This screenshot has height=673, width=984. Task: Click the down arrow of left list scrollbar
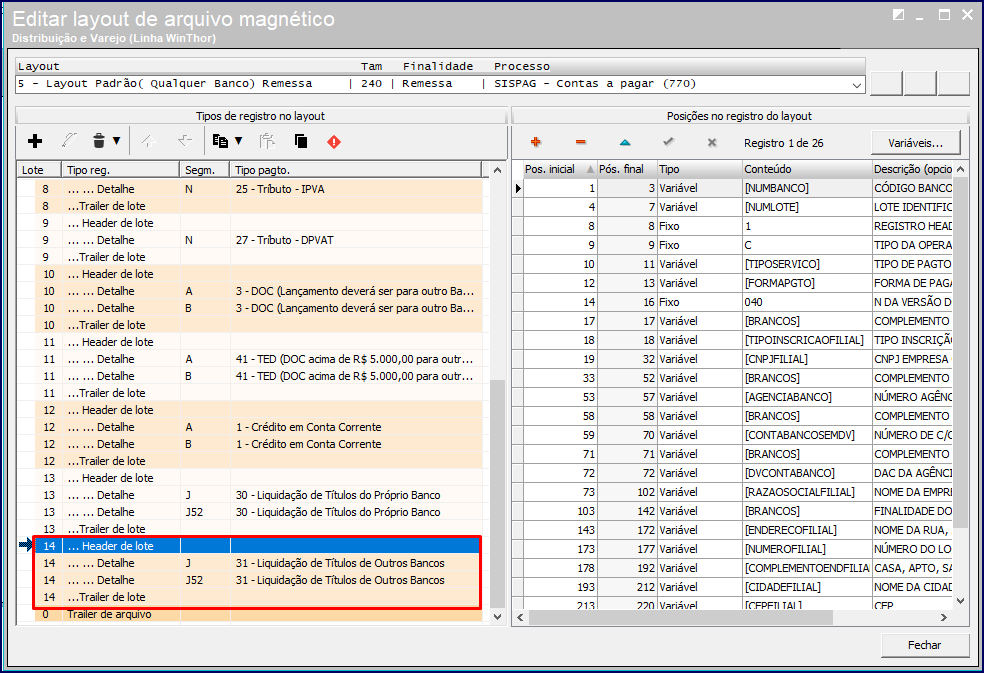tap(498, 616)
